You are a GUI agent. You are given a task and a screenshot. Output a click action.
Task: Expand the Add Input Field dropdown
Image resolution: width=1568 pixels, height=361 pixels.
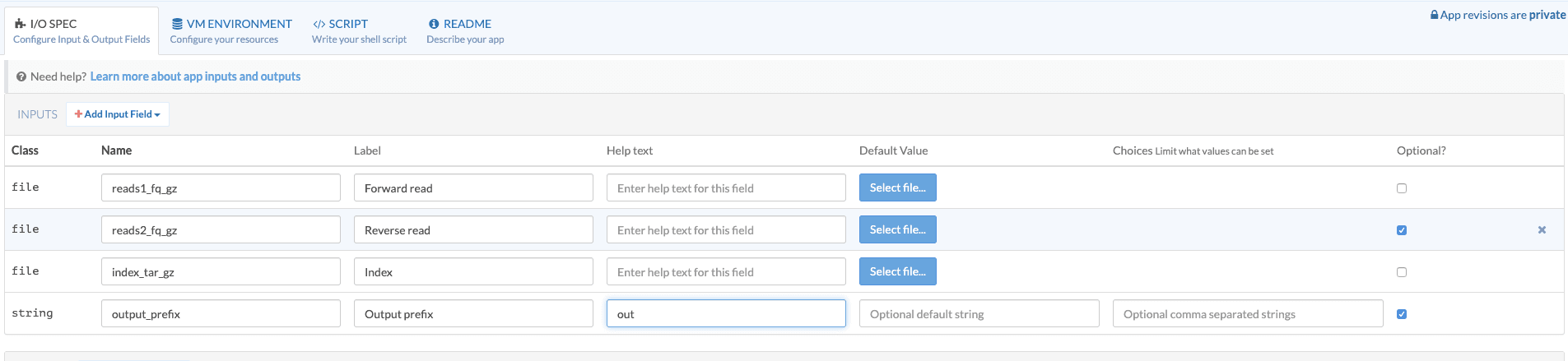118,114
